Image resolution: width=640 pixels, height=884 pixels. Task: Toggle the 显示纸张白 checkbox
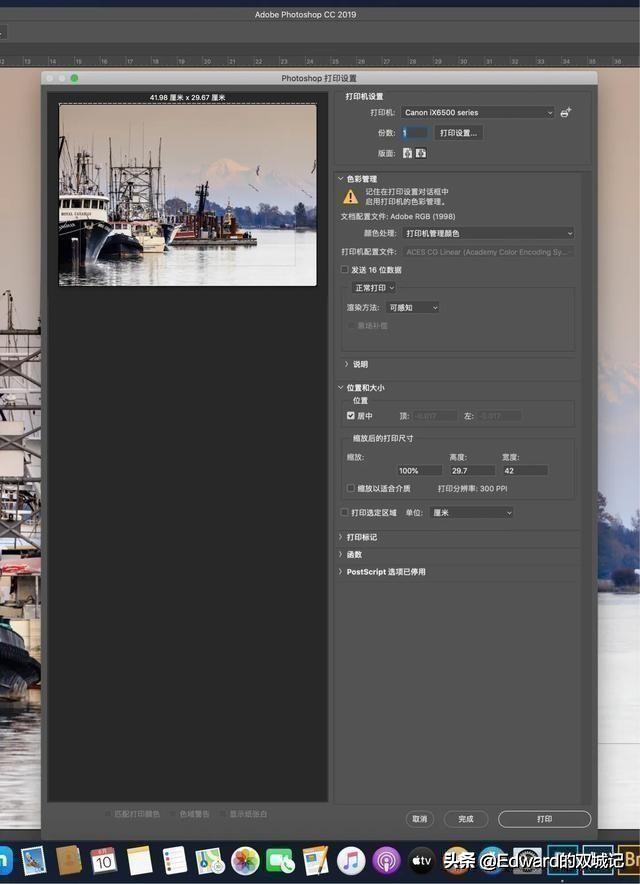click(x=223, y=814)
